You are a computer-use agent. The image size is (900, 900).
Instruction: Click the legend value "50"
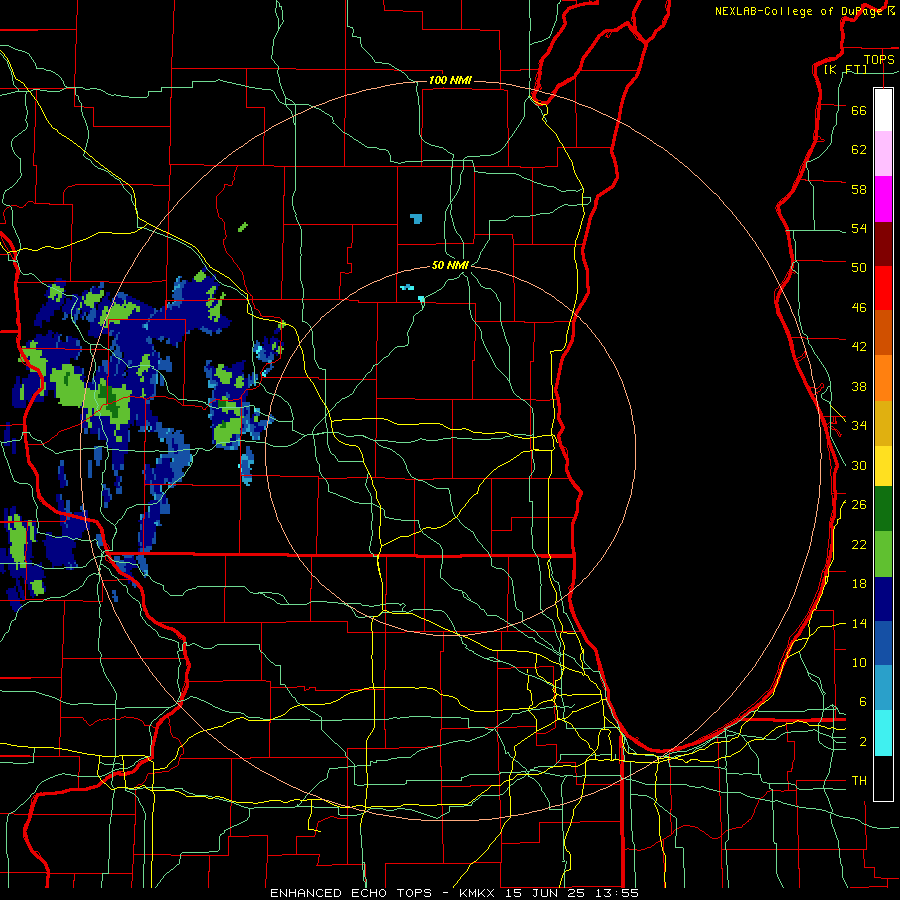point(859,268)
